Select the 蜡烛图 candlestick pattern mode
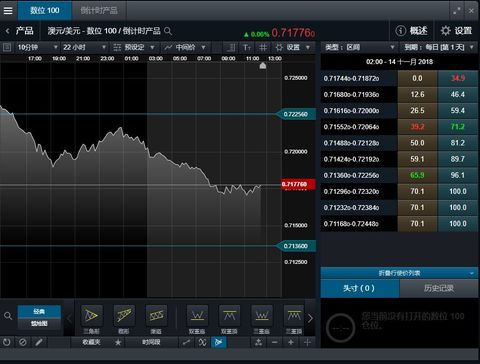Viewport: 480px width, 364px height. coord(39,323)
